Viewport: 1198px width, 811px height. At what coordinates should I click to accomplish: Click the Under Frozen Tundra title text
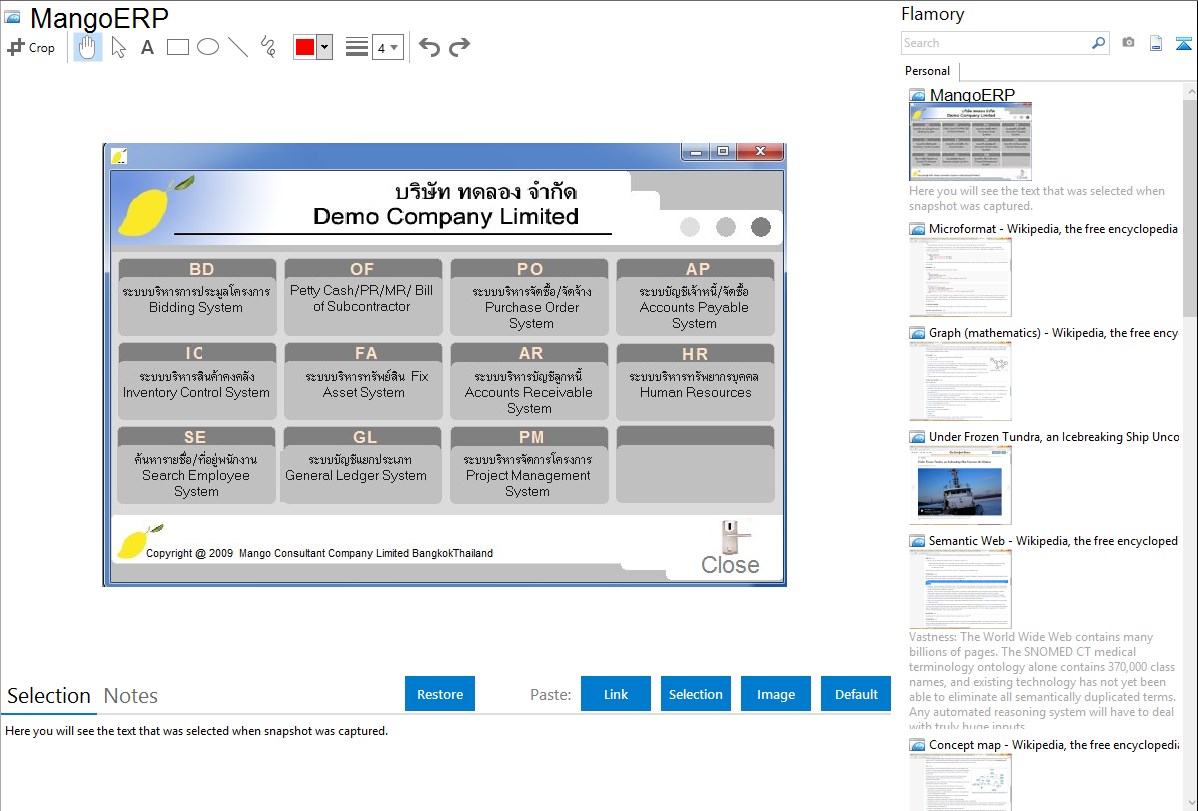click(1054, 436)
